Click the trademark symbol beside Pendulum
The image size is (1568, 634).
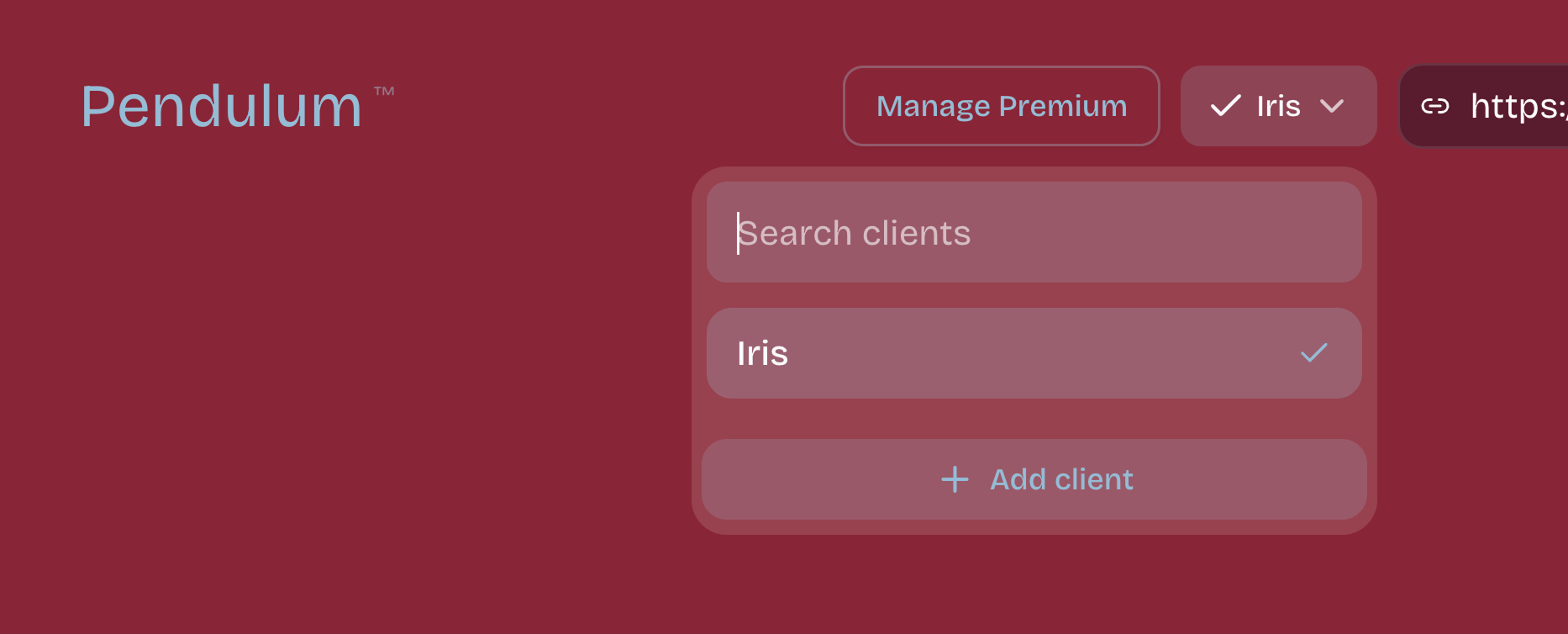pyautogui.click(x=384, y=92)
